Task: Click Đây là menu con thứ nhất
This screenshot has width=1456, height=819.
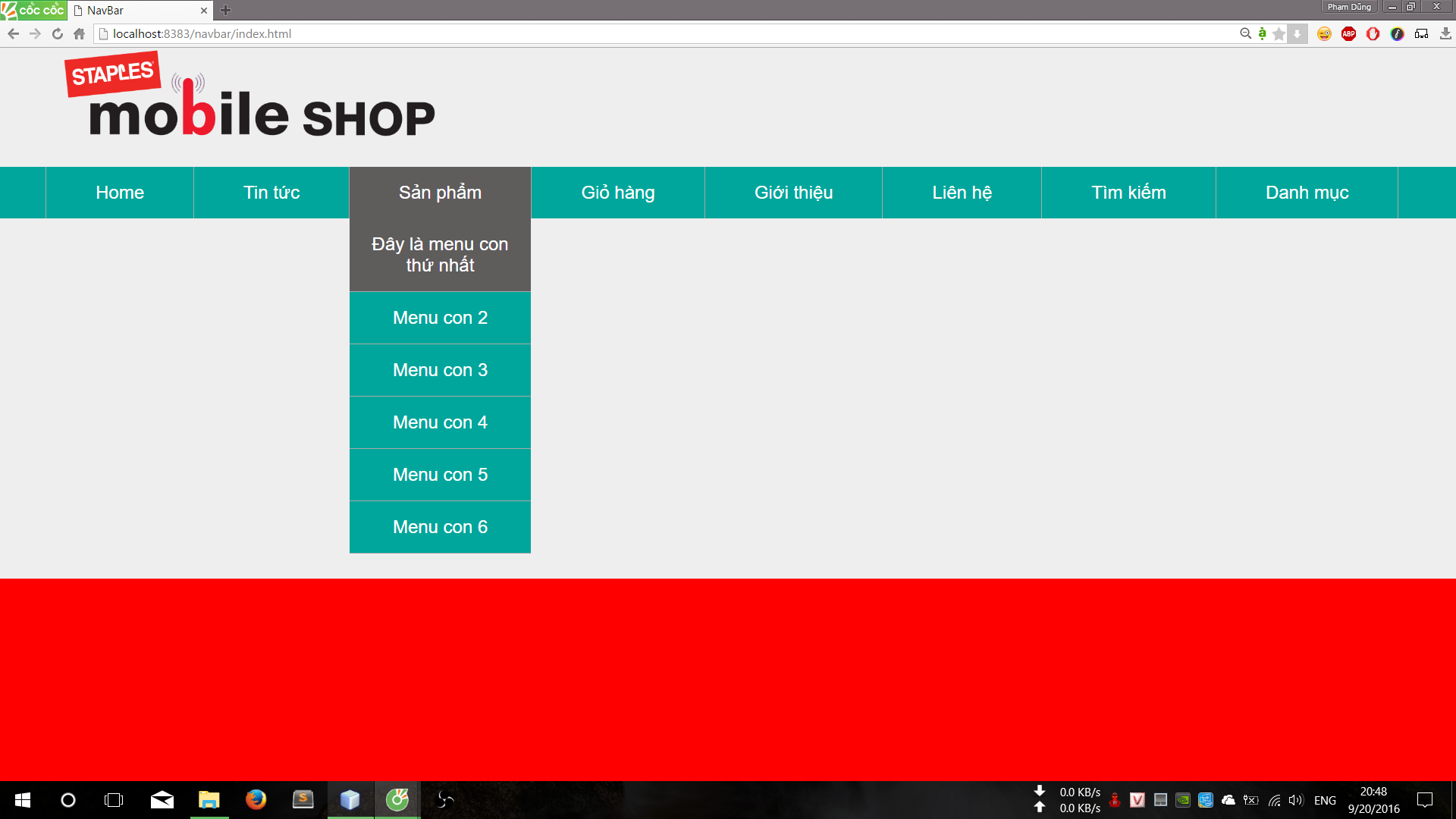Action: click(x=440, y=255)
